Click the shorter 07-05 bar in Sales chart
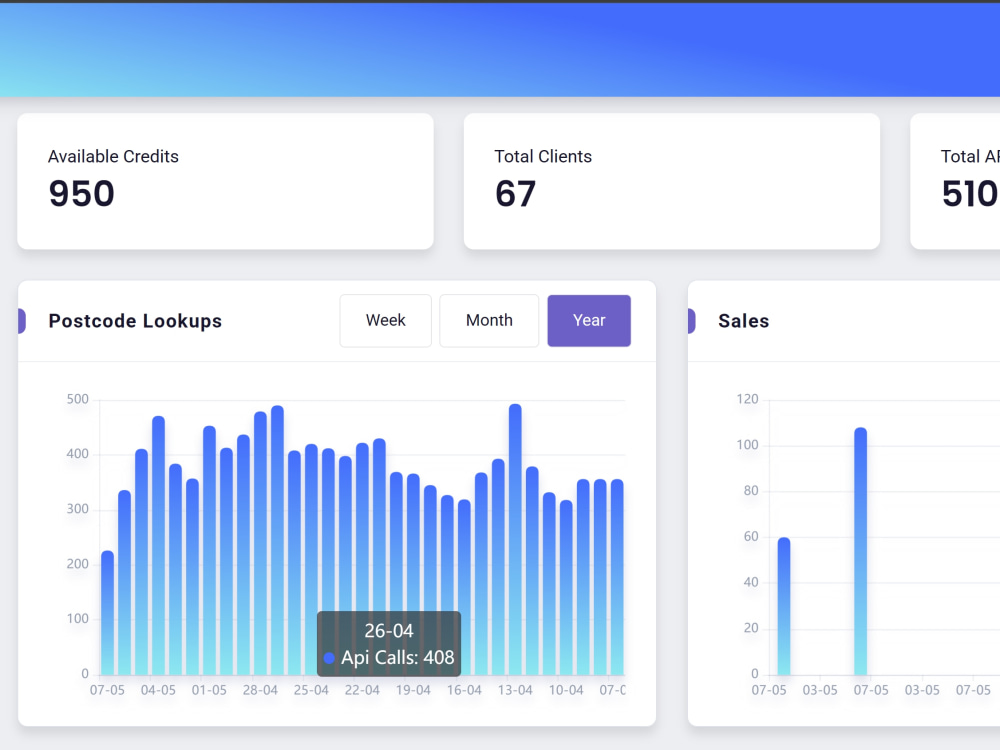This screenshot has width=1000, height=750. 783,605
